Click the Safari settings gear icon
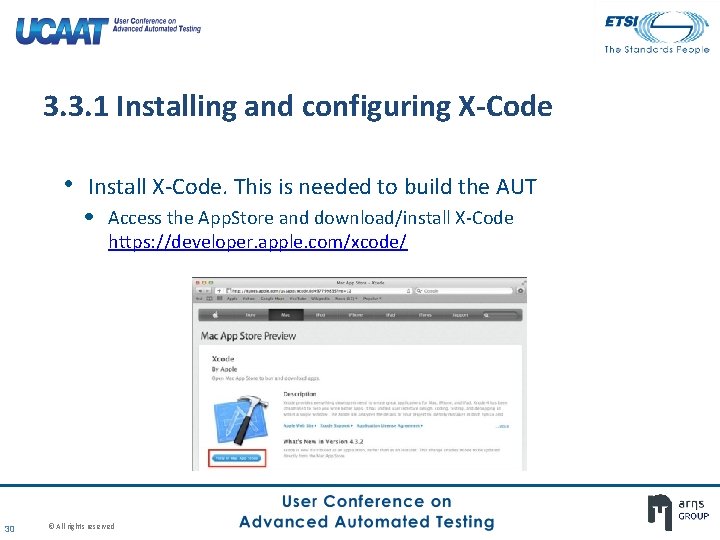720x540 pixels. (520, 291)
